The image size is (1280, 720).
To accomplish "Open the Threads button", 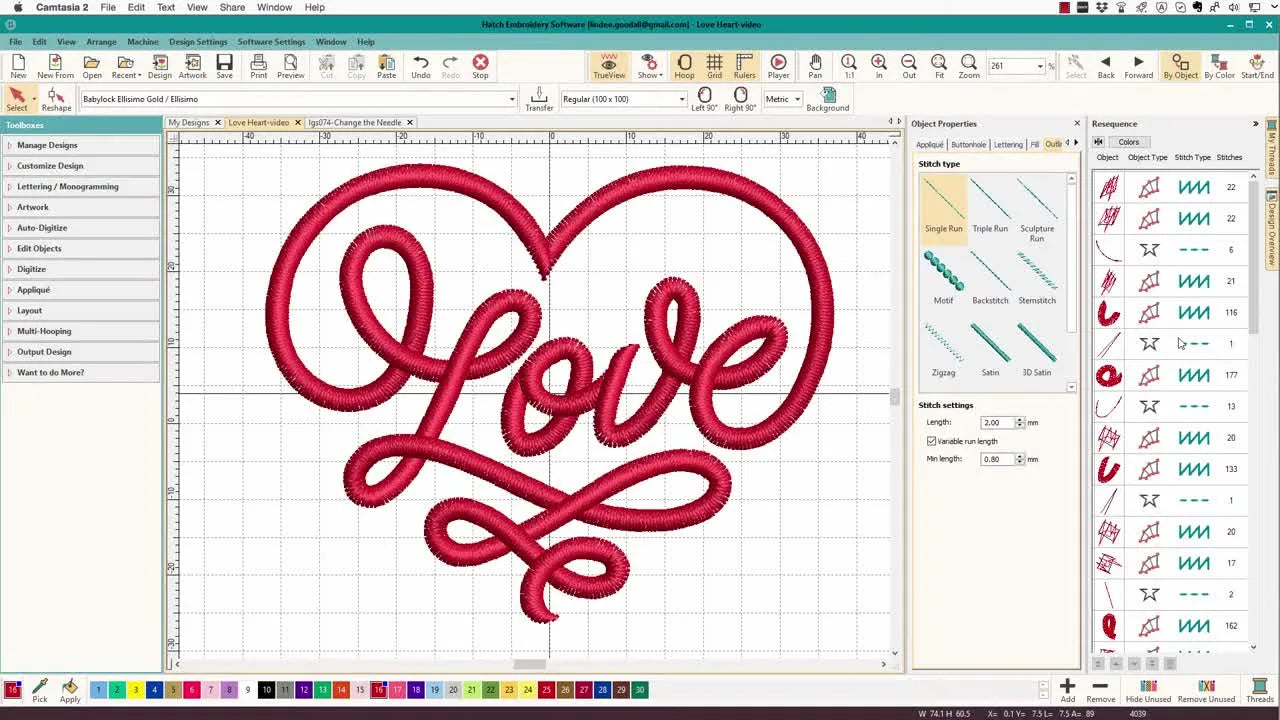I will coord(1260,690).
